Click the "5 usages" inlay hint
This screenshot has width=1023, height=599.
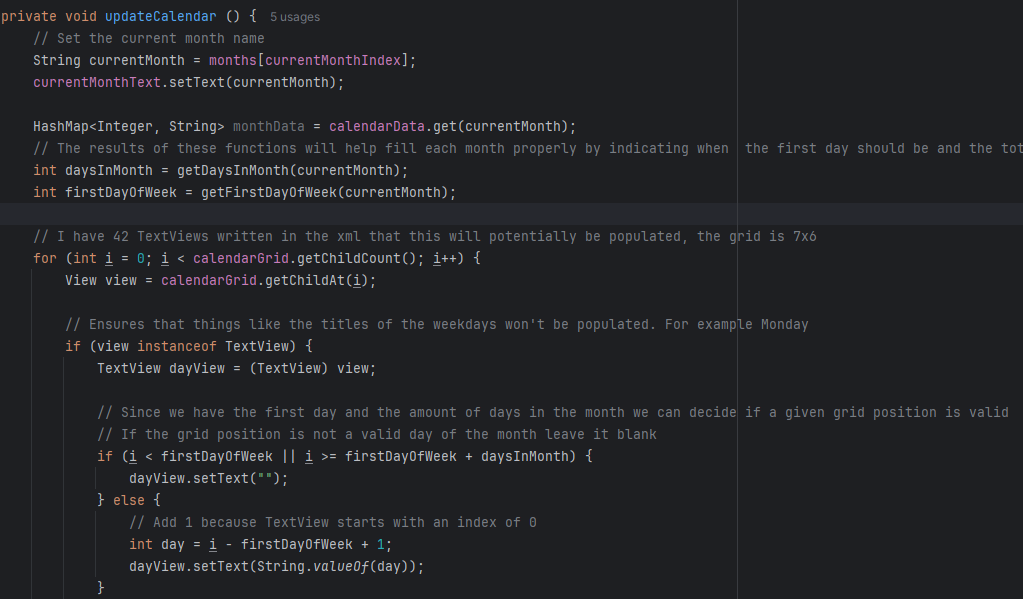295,17
